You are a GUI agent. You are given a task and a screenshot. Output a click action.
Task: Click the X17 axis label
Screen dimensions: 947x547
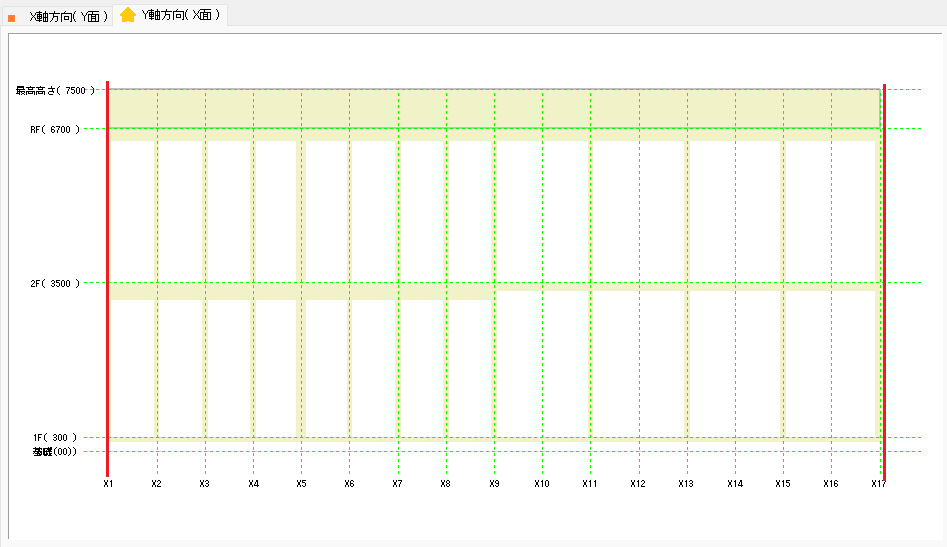pos(878,484)
